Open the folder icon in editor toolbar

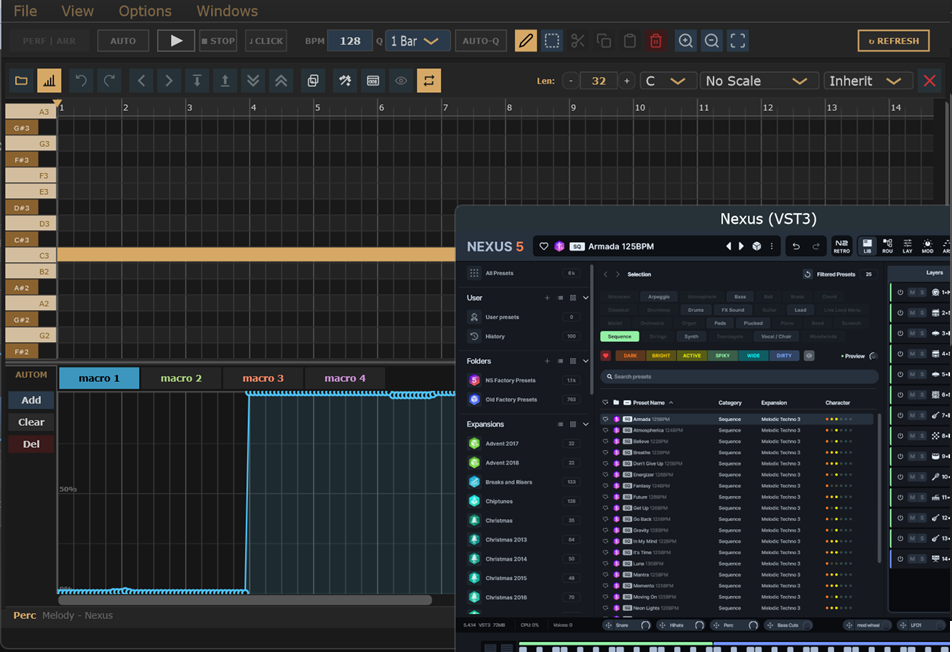21,81
